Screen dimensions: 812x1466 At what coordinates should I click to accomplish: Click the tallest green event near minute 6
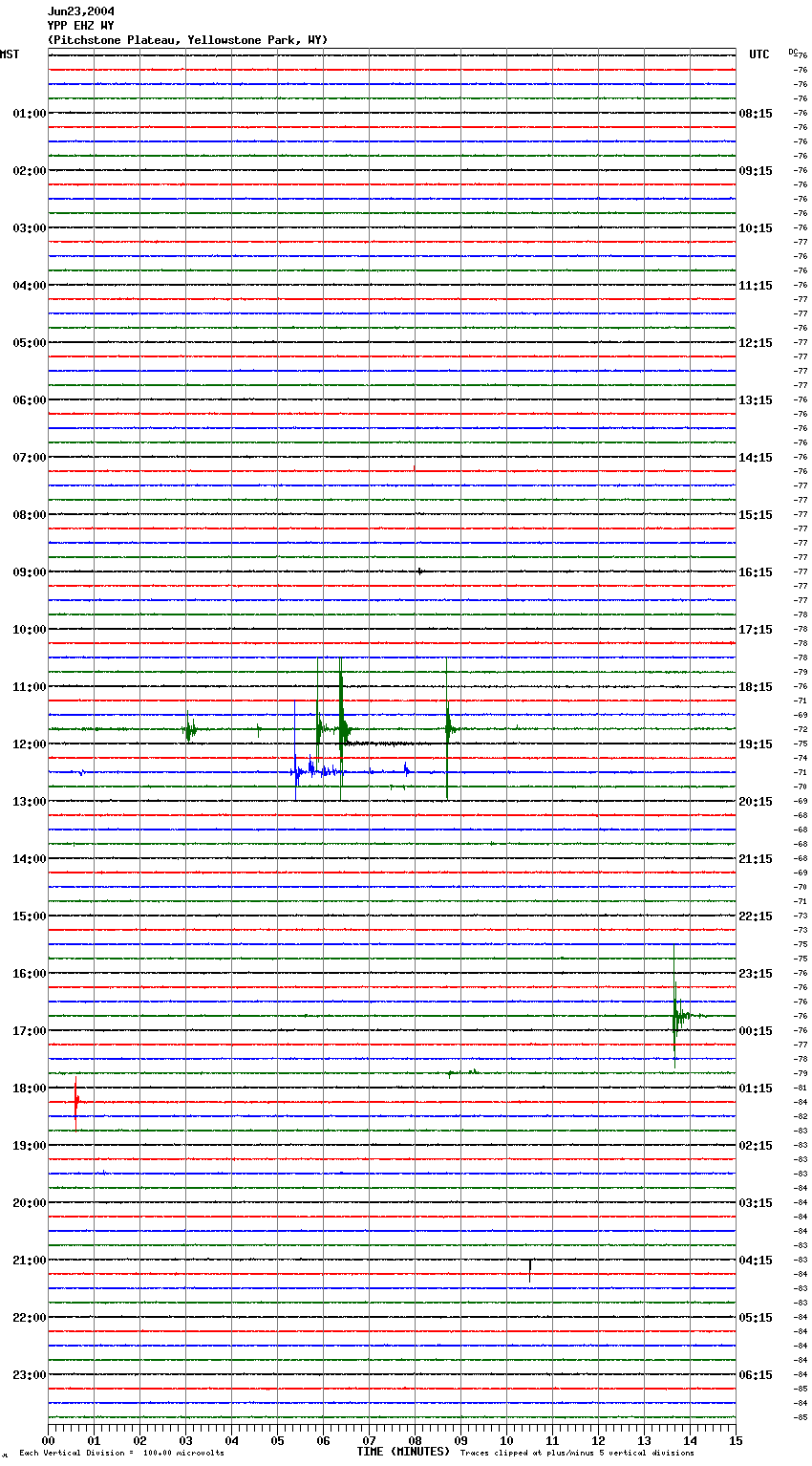pos(341,729)
